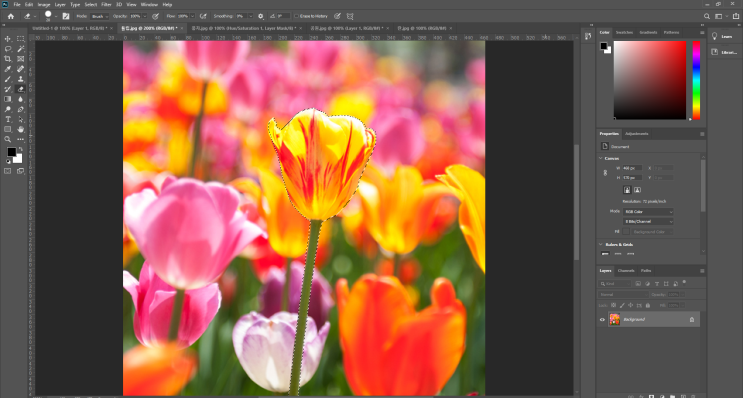Image resolution: width=743 pixels, height=398 pixels.
Task: Select the Eraser tool in toolbox
Action: click(x=20, y=89)
